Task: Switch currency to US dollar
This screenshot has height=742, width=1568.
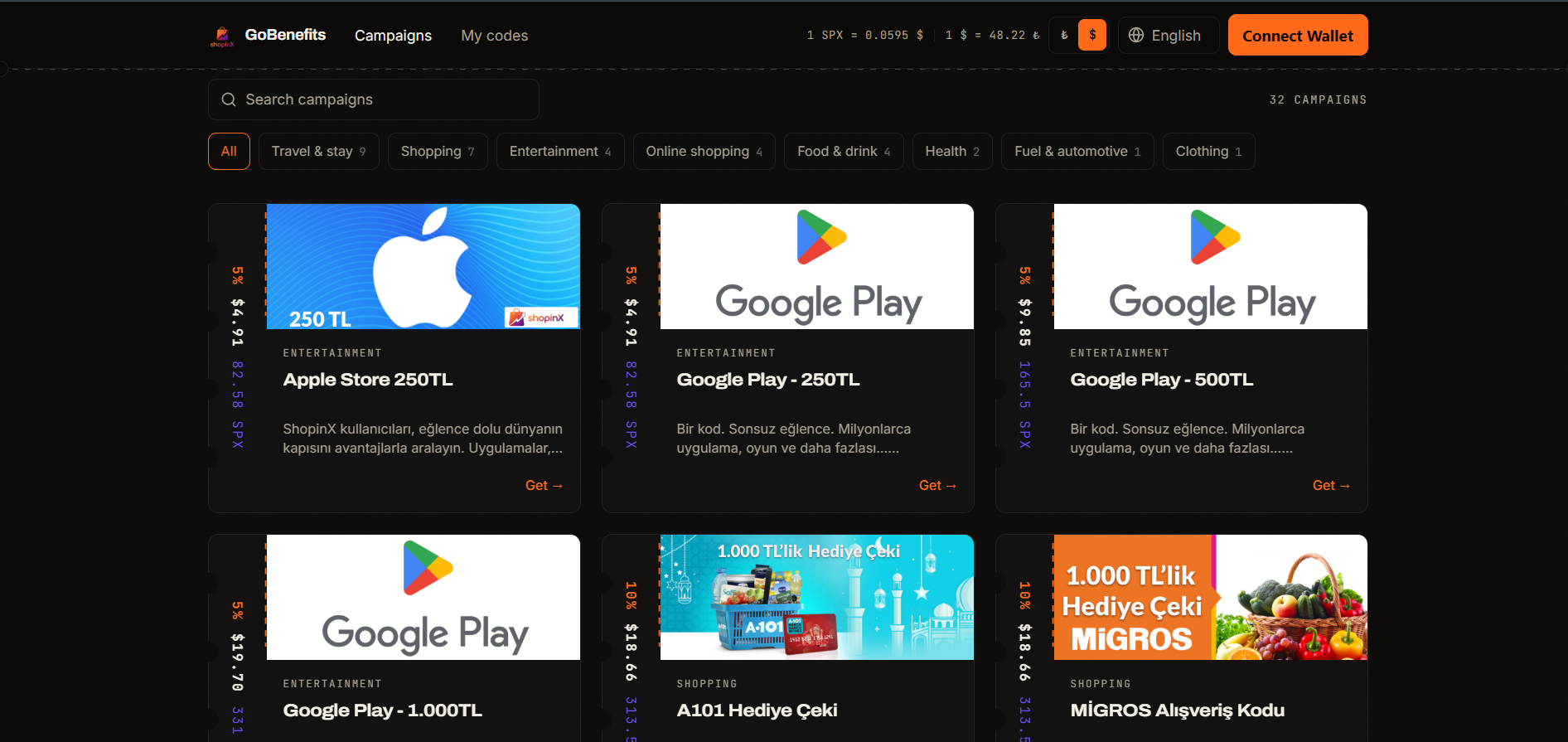Action: pyautogui.click(x=1092, y=36)
